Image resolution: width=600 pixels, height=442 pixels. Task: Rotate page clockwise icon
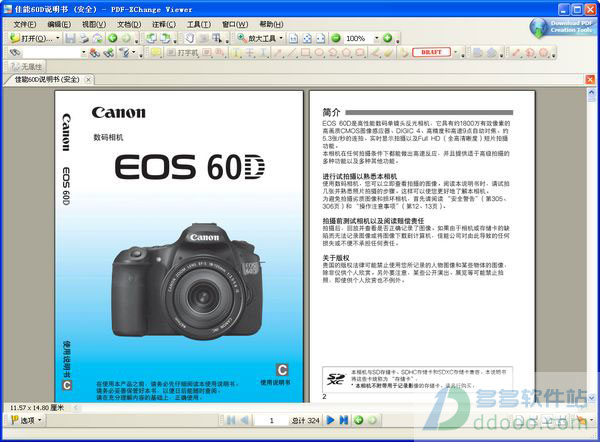166,38
